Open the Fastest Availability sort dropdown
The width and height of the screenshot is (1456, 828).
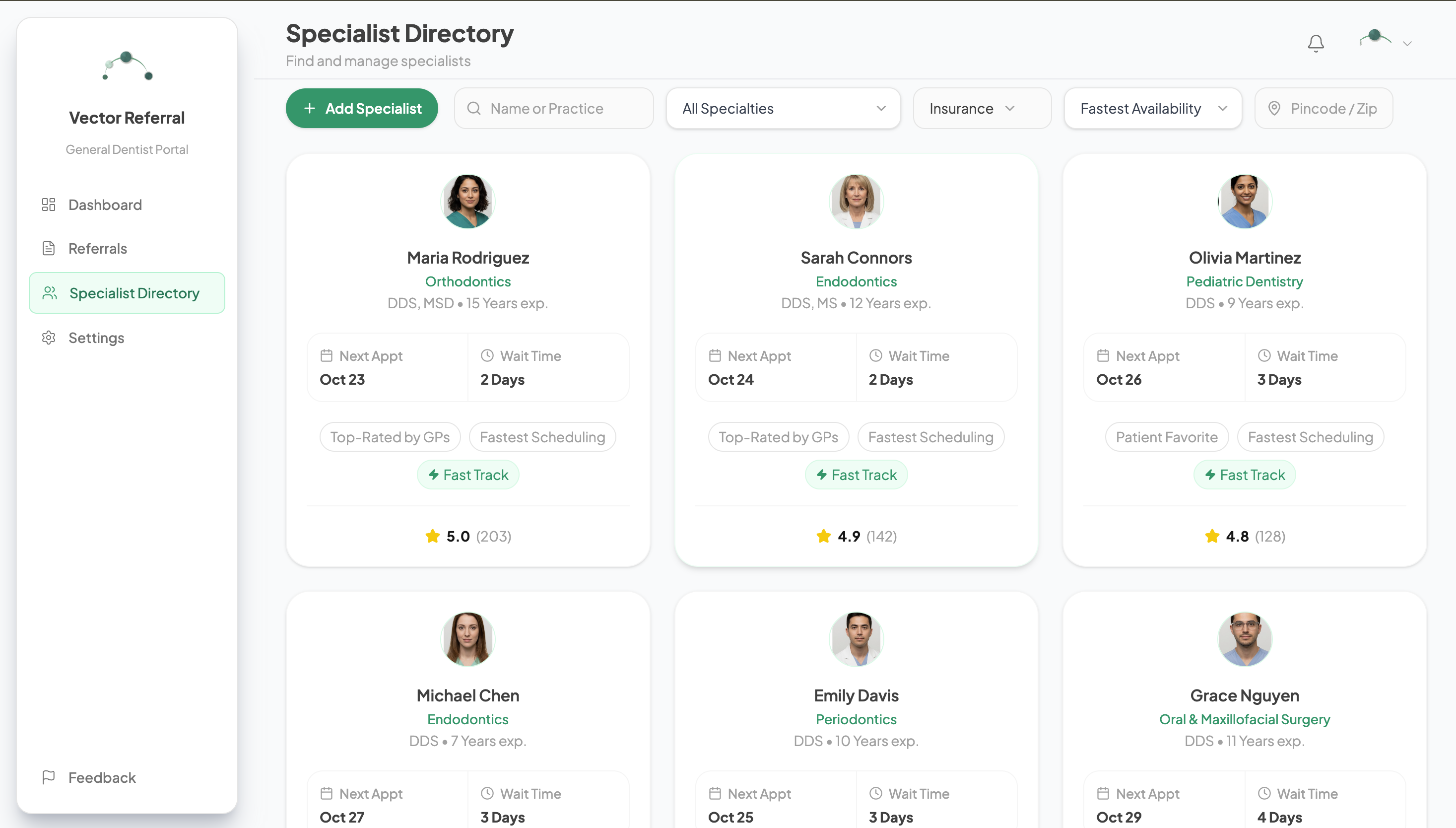[x=1152, y=108]
